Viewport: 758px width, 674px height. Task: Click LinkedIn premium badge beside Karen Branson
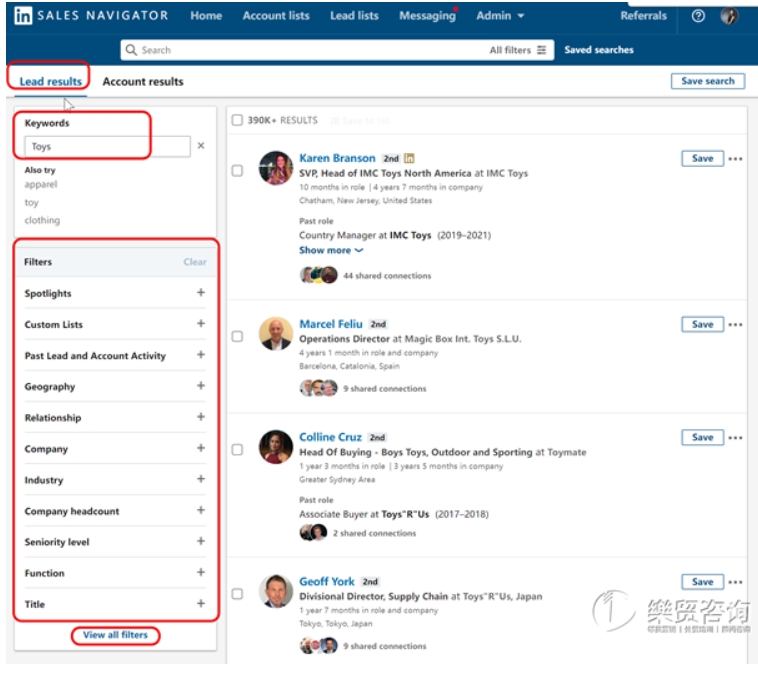[x=409, y=158]
